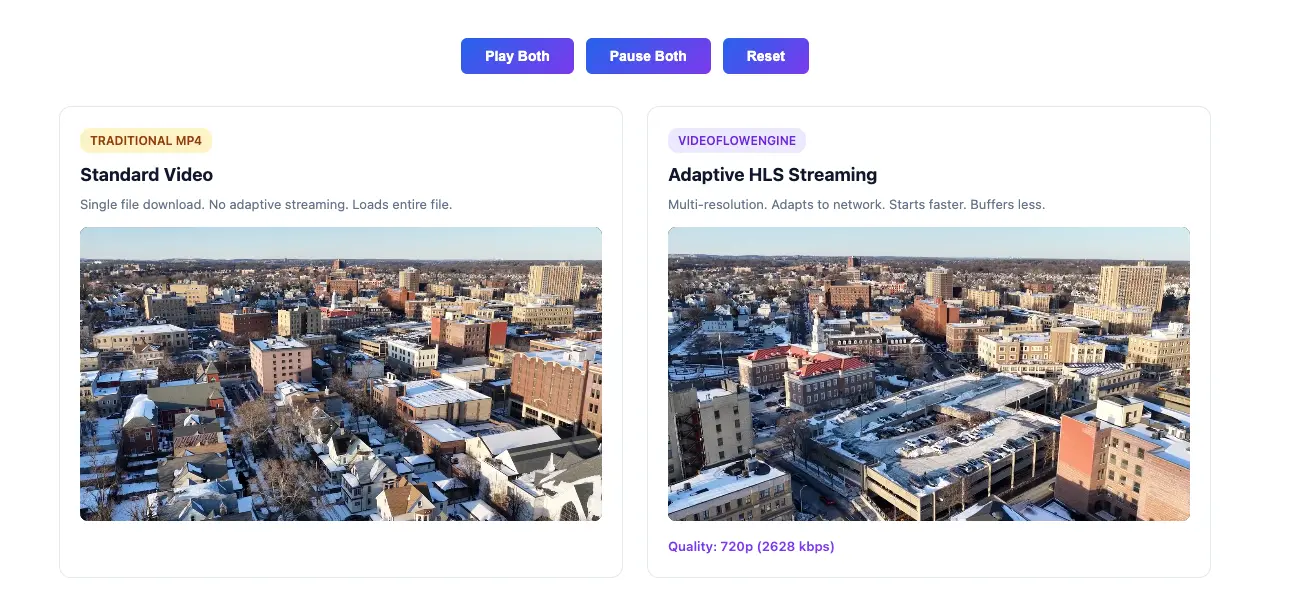Click the 'Single file download' description text
Screen dimensions: 1292x606
click(266, 205)
